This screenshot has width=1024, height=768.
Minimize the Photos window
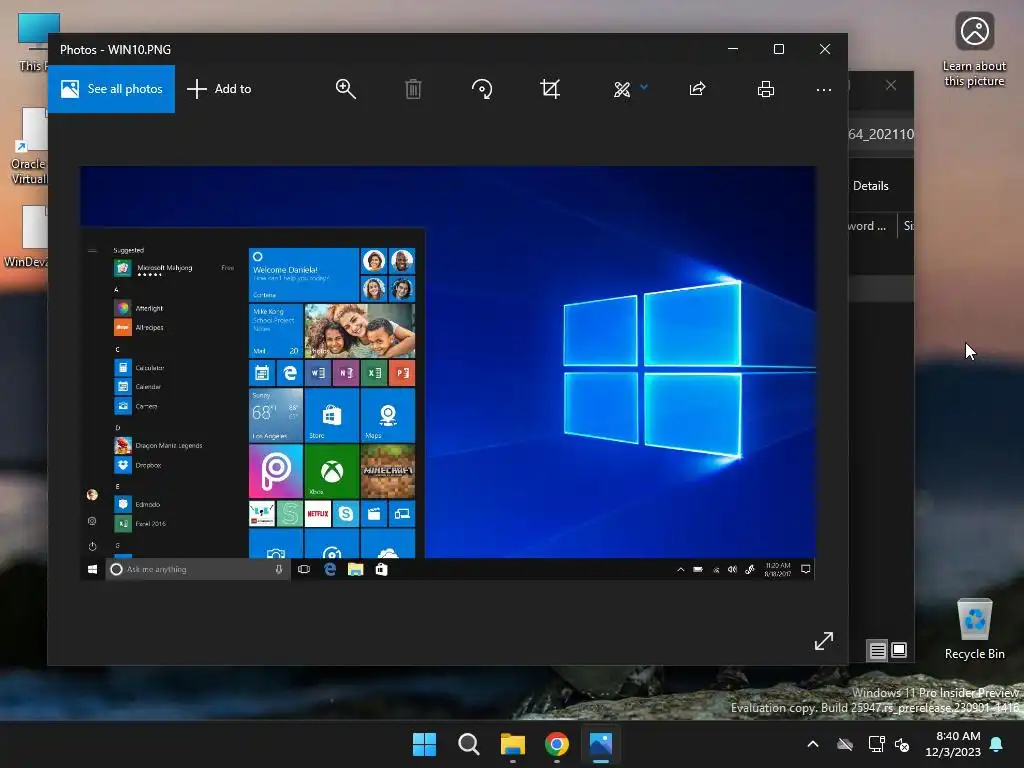click(733, 49)
